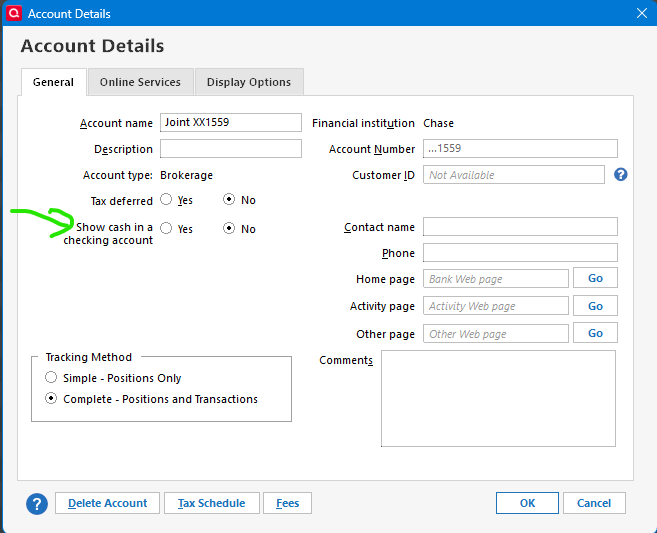Click in the Account name field

pos(230,123)
